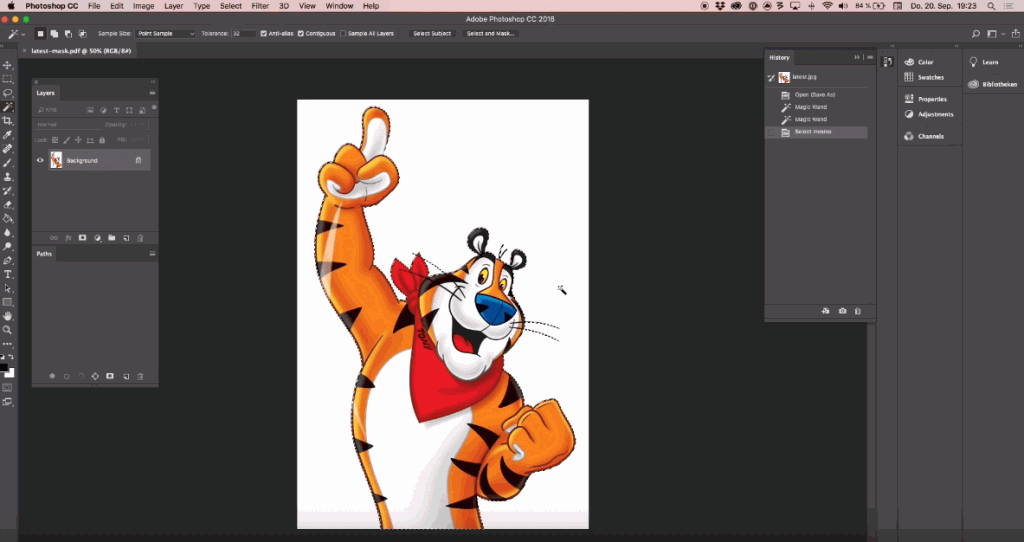Choose Add to Selection mode
This screenshot has width=1024, height=542.
click(x=54, y=33)
